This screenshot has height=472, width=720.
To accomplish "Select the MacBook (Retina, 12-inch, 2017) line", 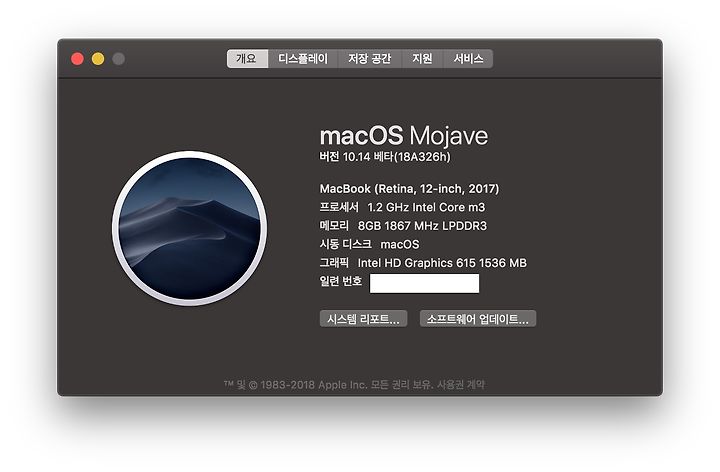I will (409, 189).
